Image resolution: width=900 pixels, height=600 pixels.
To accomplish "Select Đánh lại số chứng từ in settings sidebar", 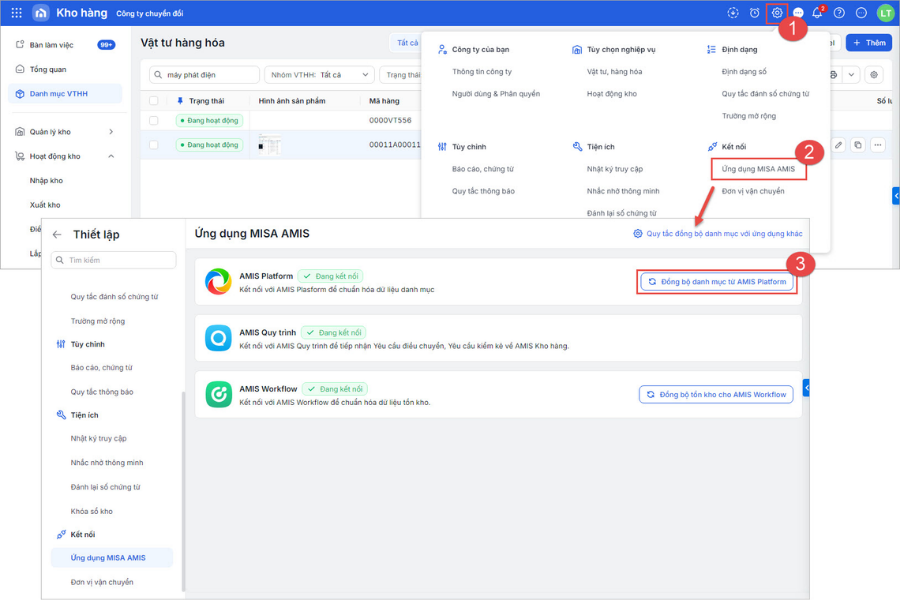I will (105, 487).
